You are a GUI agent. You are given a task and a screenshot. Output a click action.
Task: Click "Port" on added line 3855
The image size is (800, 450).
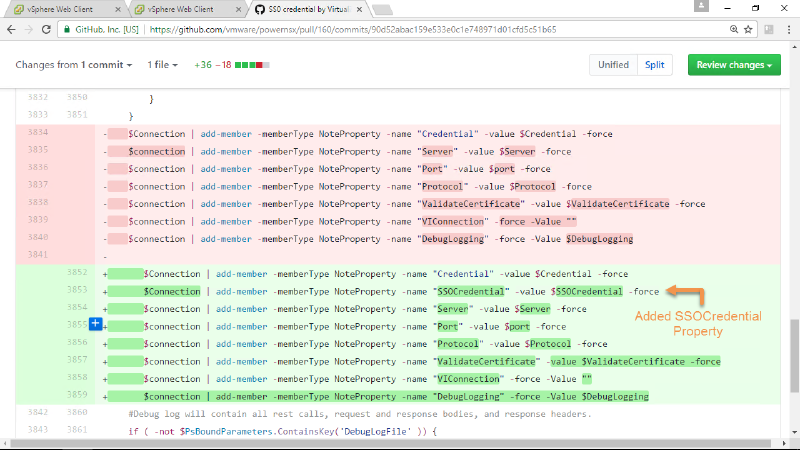point(448,326)
